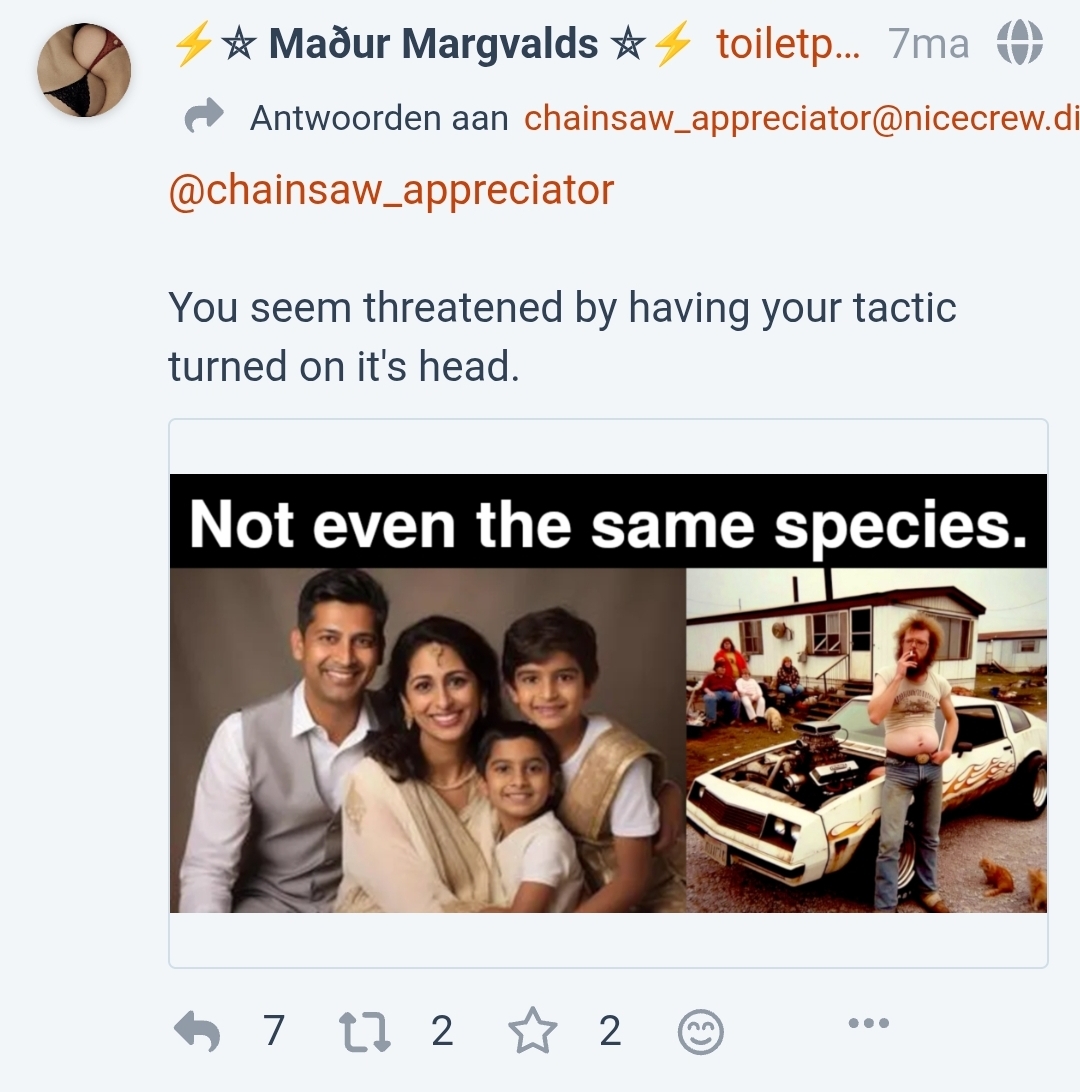Click the "Not even the same species." caption banner
Image resolution: width=1080 pixels, height=1092 pixels.
tap(608, 523)
